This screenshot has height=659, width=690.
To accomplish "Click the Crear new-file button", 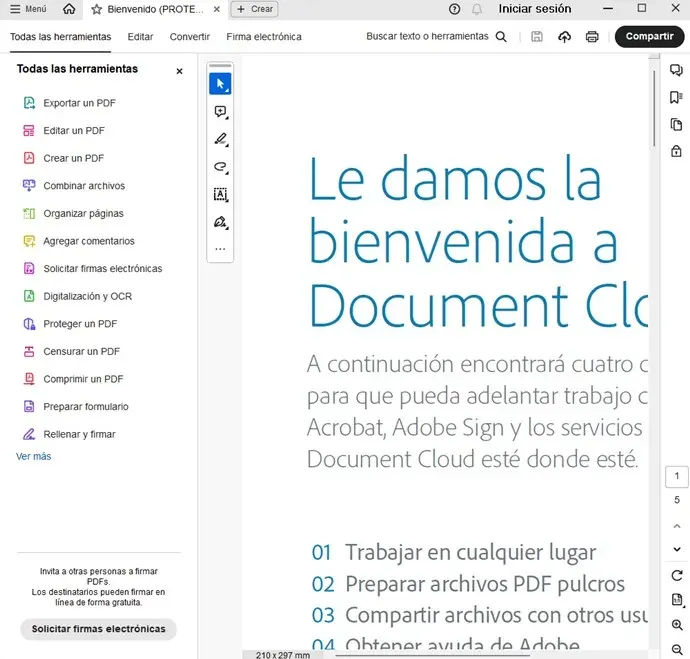I will coord(255,9).
